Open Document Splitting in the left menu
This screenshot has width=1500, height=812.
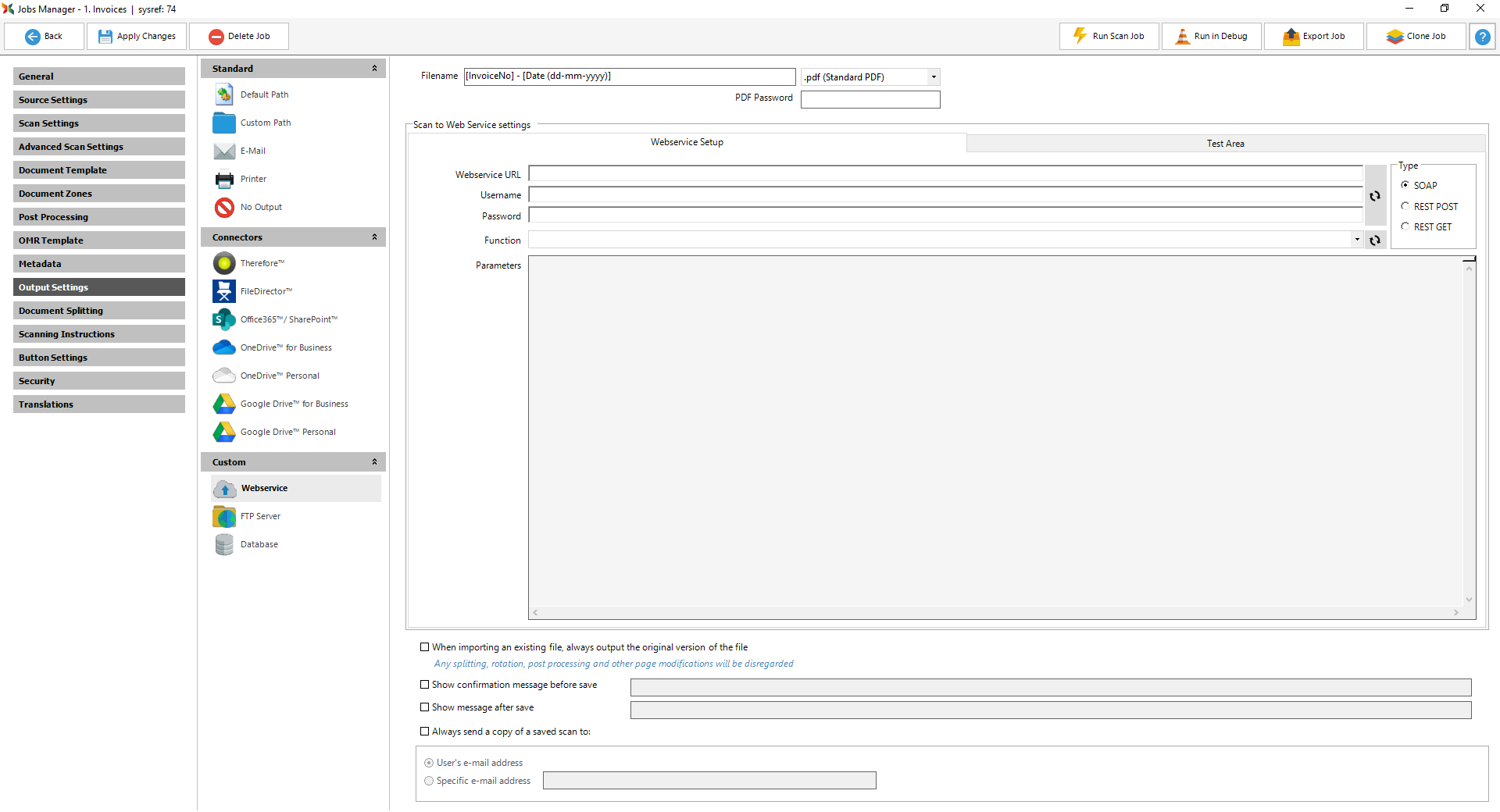[99, 311]
